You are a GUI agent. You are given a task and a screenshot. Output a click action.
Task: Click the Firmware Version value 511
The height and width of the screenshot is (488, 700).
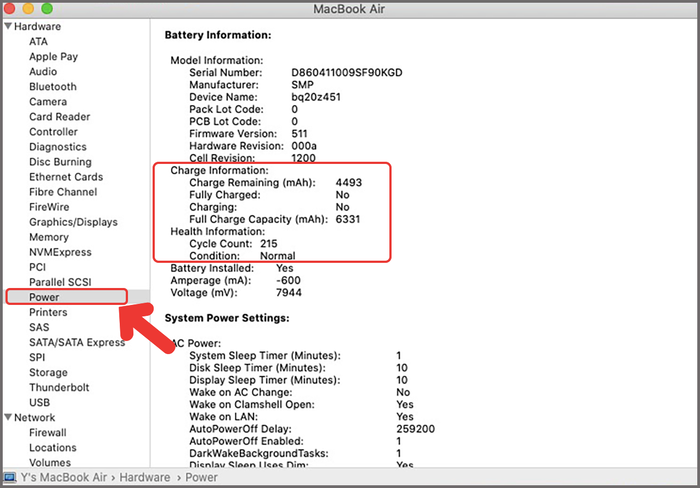299,133
